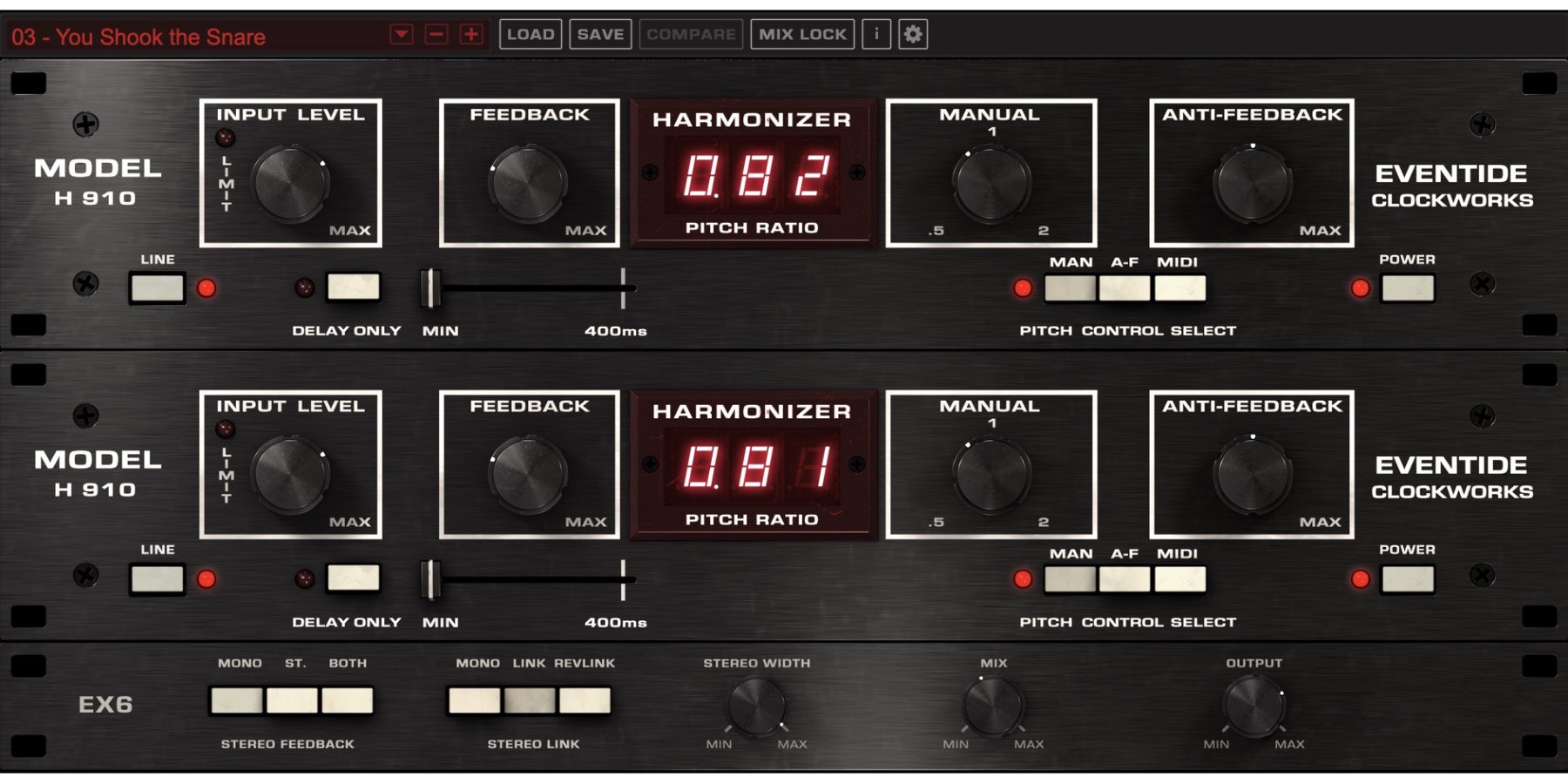Click the upper unit FEEDBACK knob
Viewport: 1568px width, 784px height.
point(528,183)
